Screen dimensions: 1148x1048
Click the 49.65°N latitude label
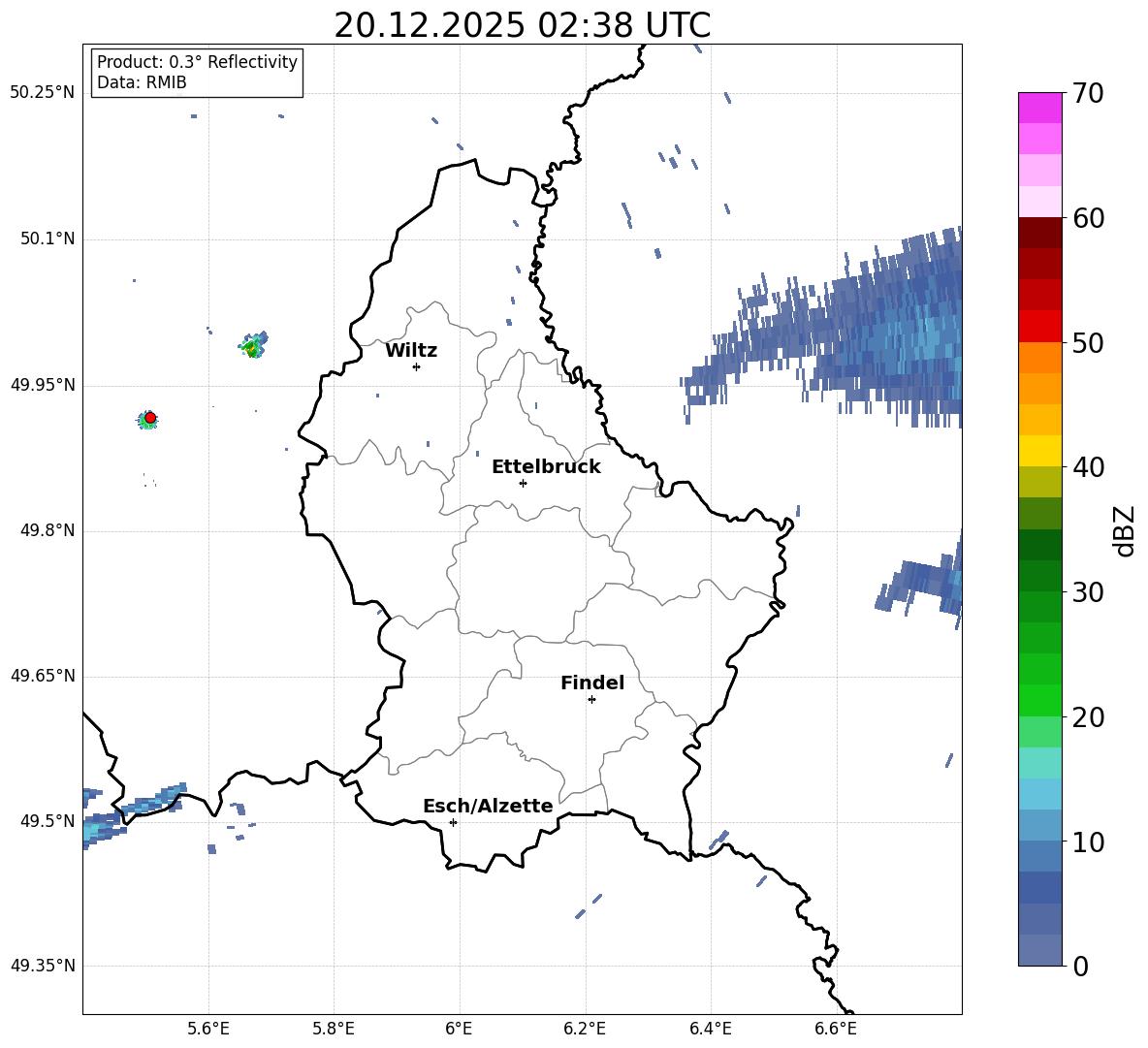tap(43, 676)
